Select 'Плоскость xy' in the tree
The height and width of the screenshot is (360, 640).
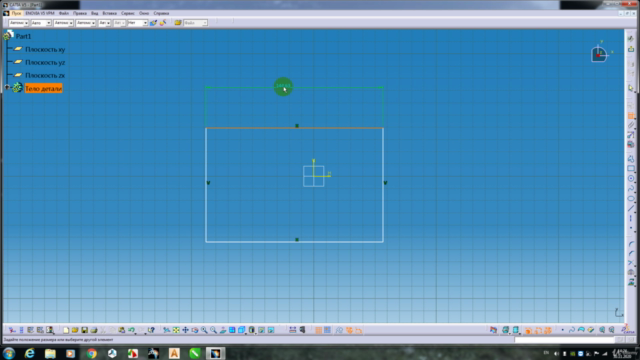click(x=45, y=49)
